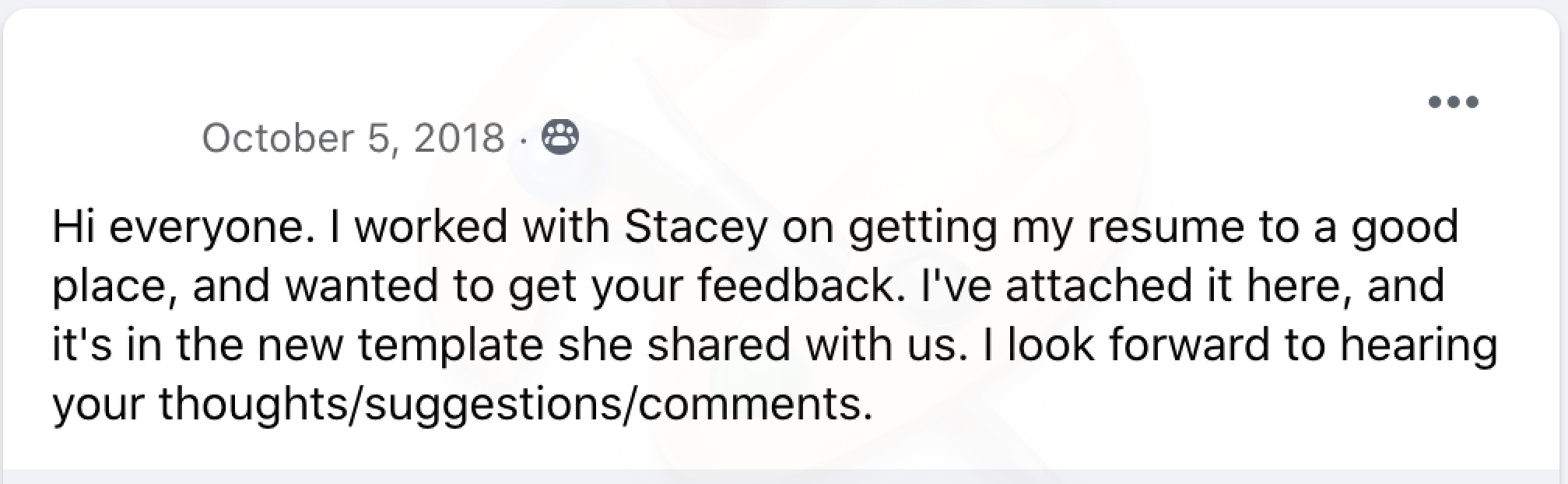Click the year "2018" in the timestamp
The height and width of the screenshot is (484, 1568).
coord(458,139)
